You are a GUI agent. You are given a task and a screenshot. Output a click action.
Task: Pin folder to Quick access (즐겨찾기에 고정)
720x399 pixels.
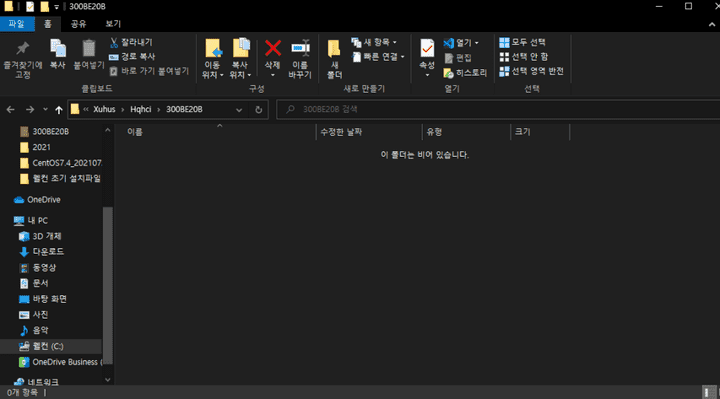(x=22, y=60)
